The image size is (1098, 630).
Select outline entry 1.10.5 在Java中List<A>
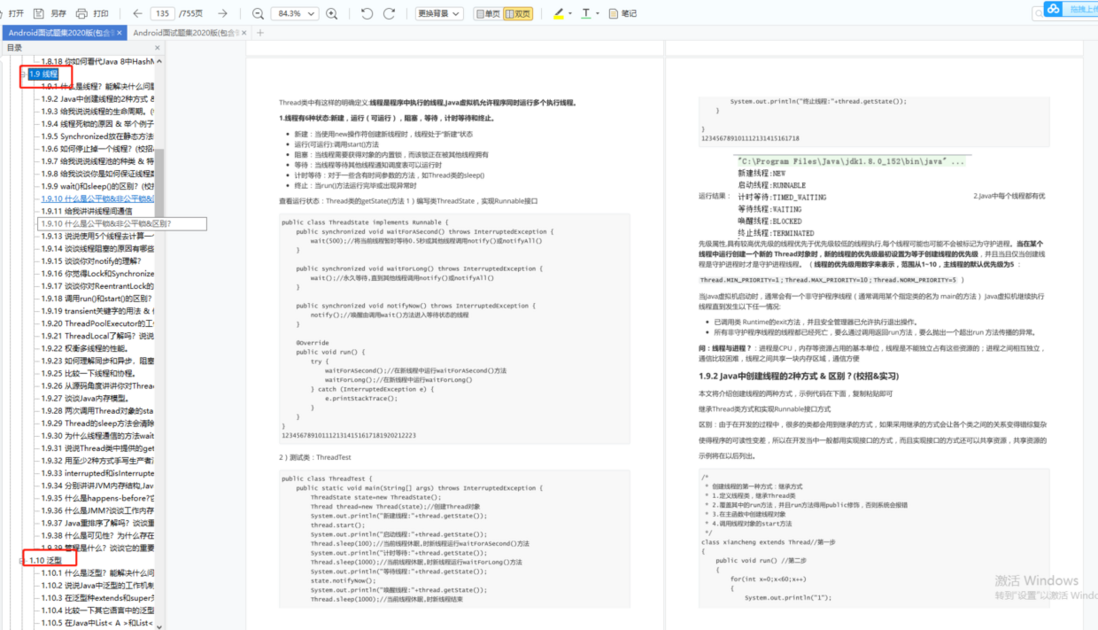coord(97,623)
